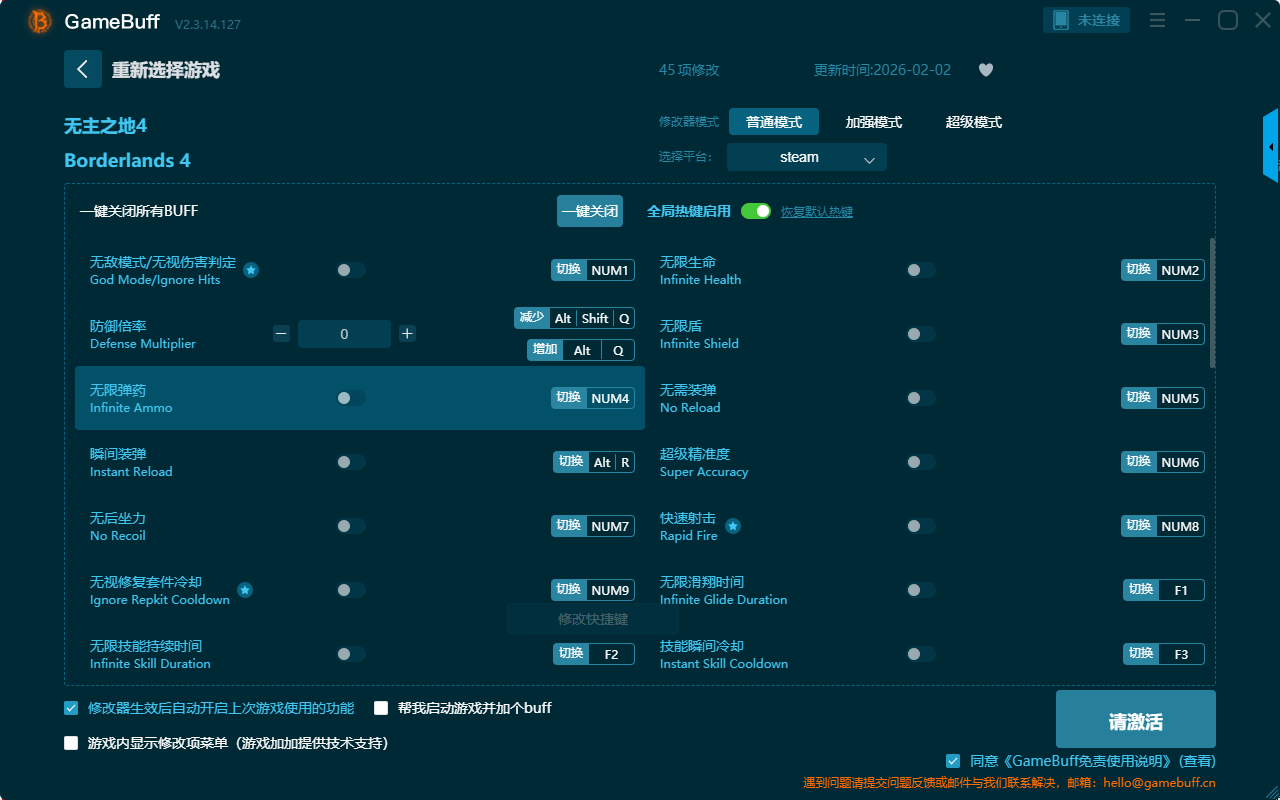Toggle Infinite Ammo switch on

pos(350,398)
